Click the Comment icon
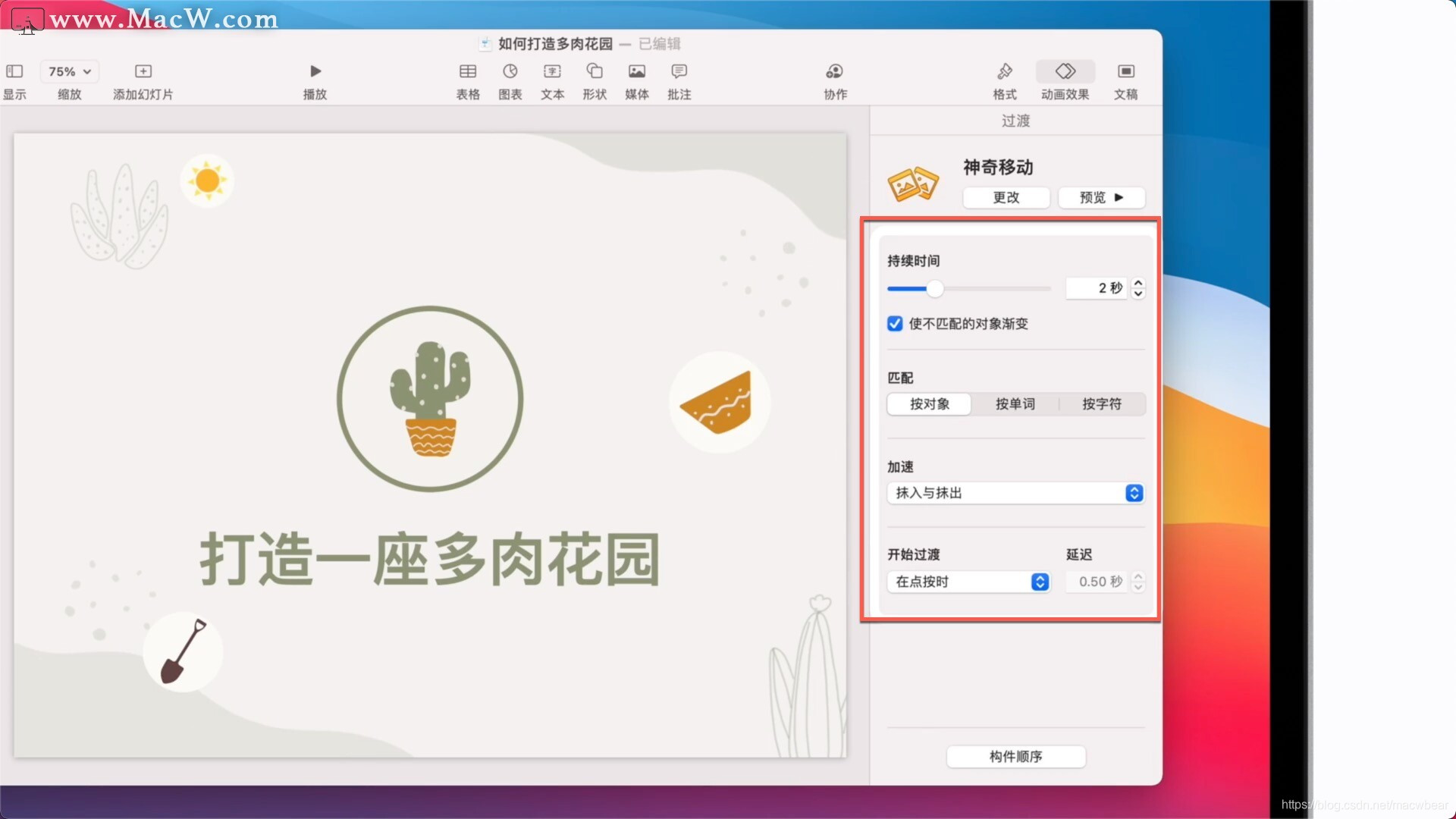The width and height of the screenshot is (1456, 819). pos(679,71)
